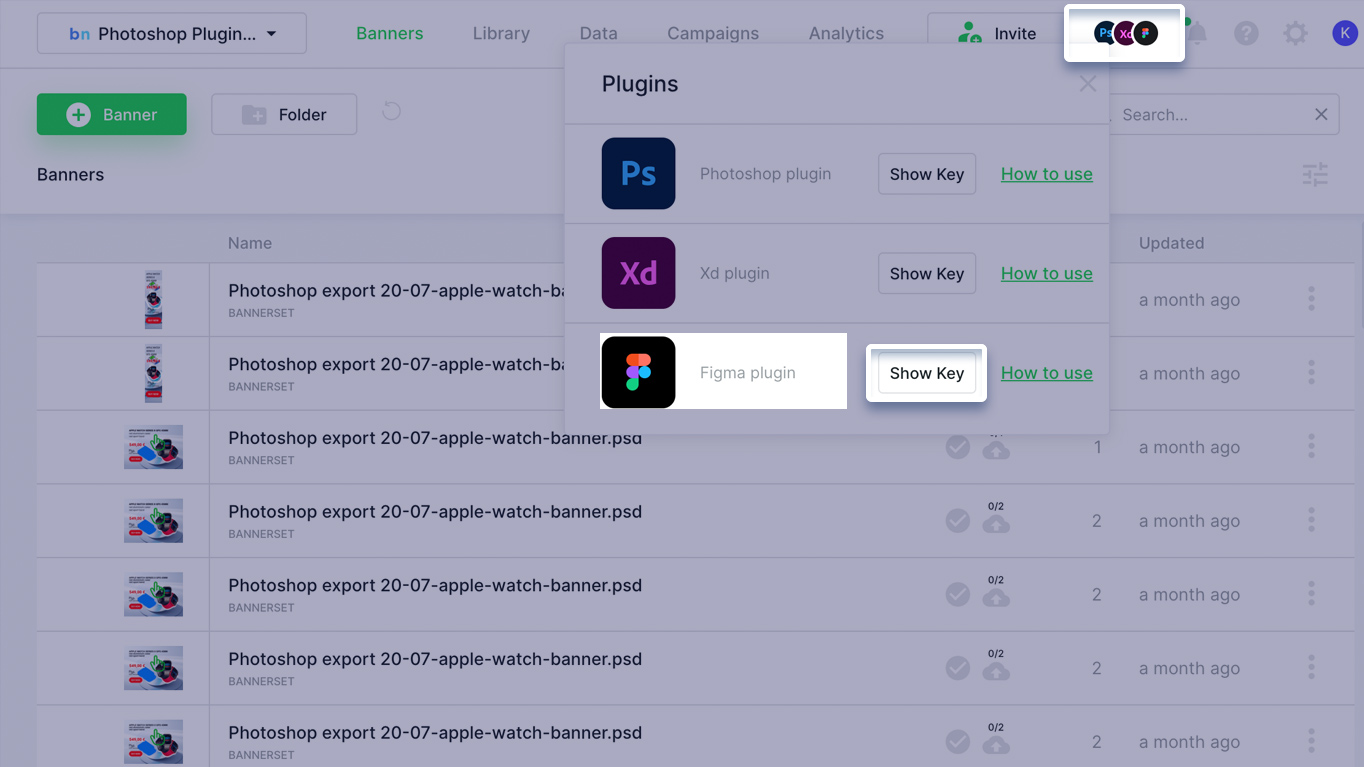Open the Photoshop Plugin workspace dropdown

point(172,34)
